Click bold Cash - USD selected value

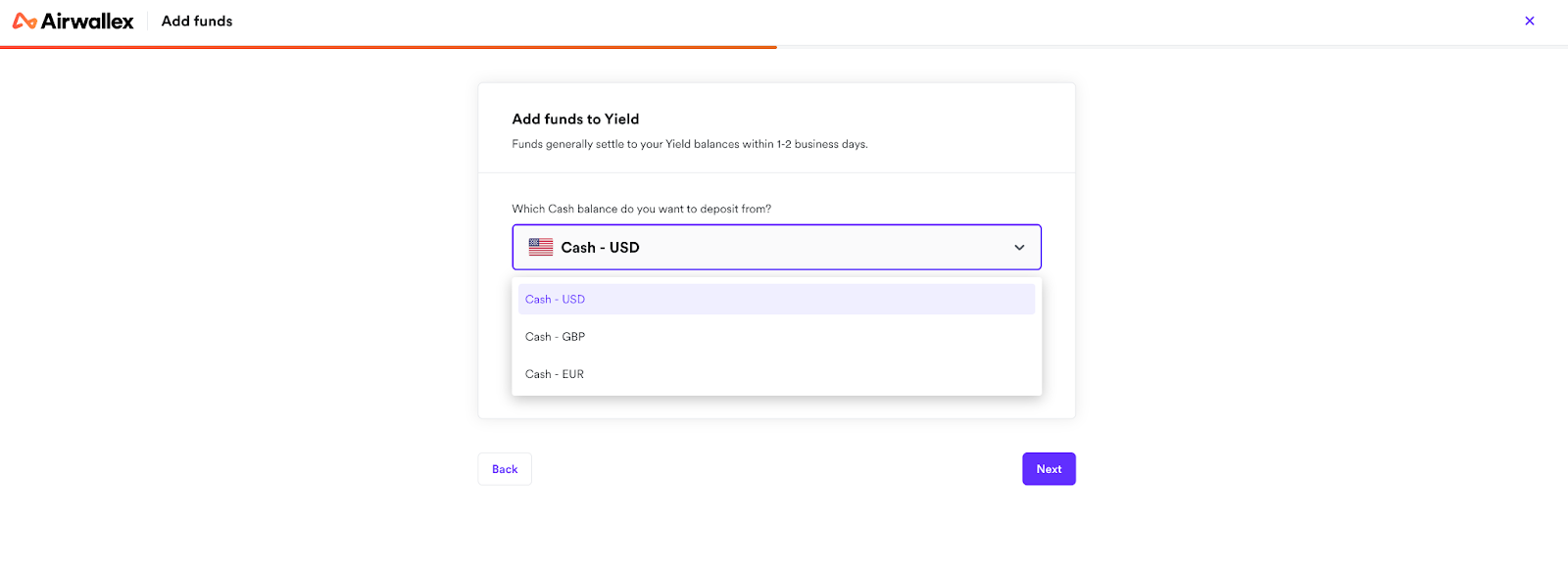[600, 248]
